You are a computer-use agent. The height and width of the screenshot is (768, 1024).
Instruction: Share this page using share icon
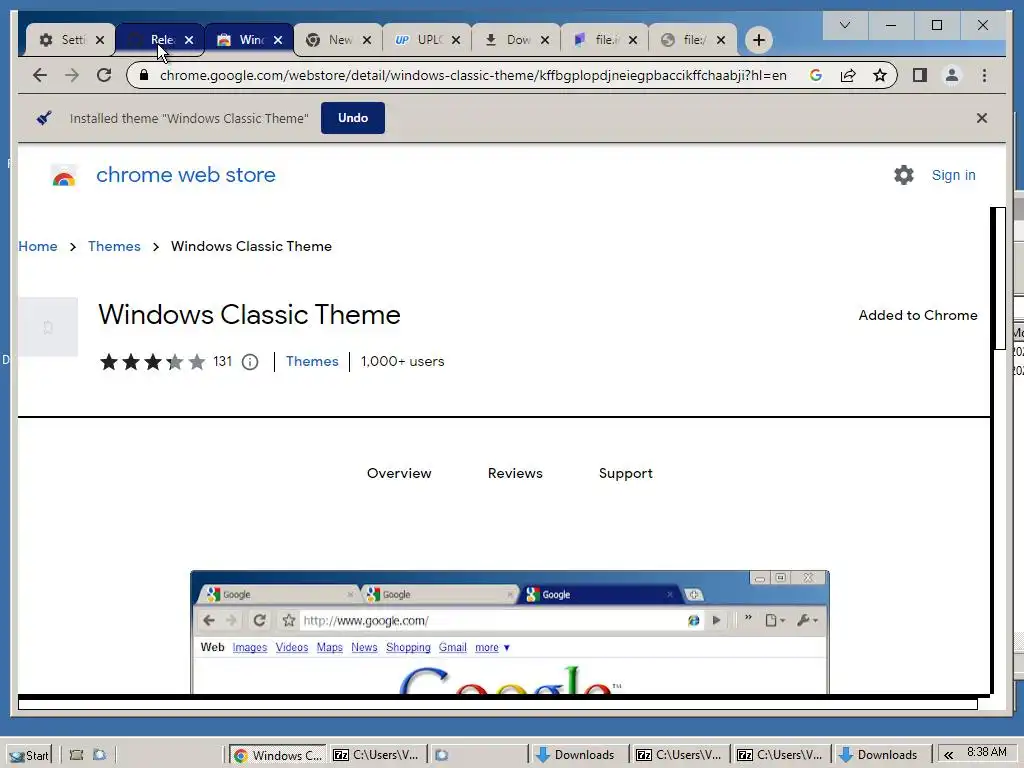click(x=848, y=75)
